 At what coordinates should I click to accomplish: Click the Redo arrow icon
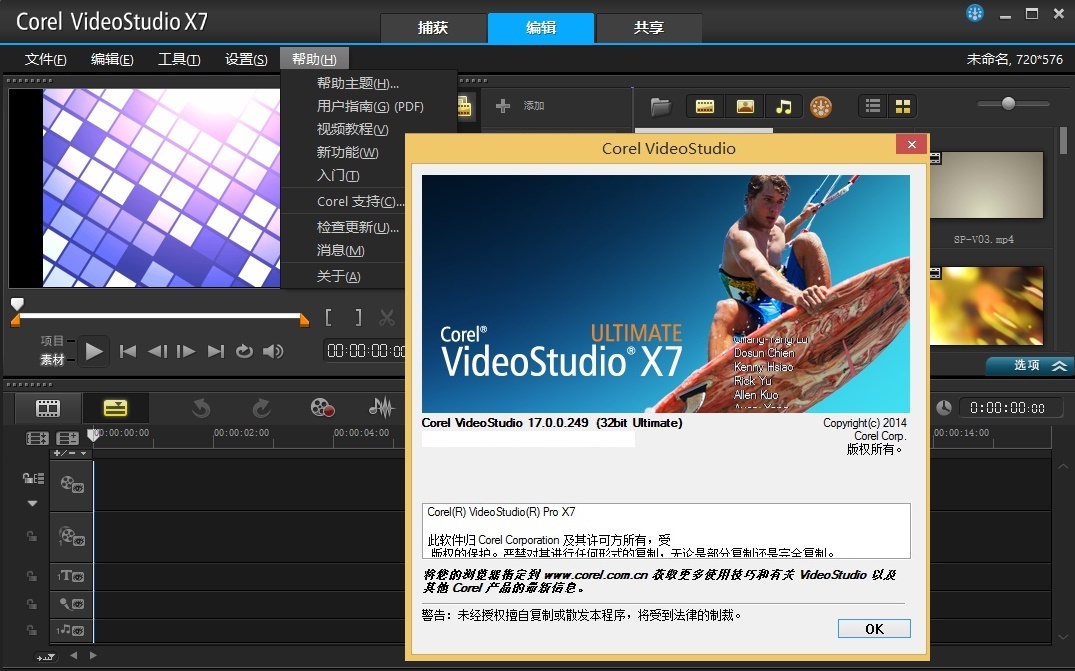(x=262, y=408)
